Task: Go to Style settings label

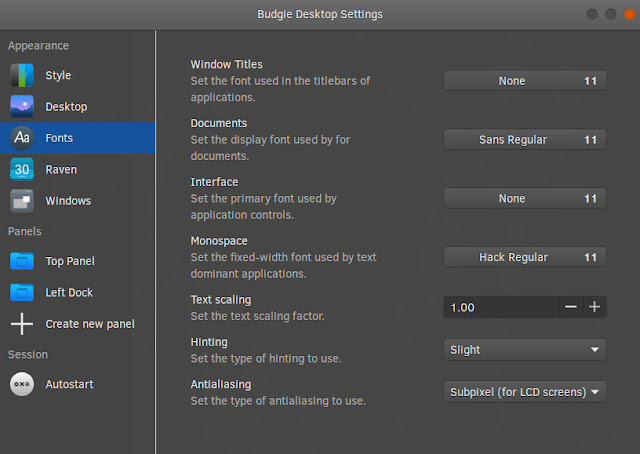Action: pos(58,75)
